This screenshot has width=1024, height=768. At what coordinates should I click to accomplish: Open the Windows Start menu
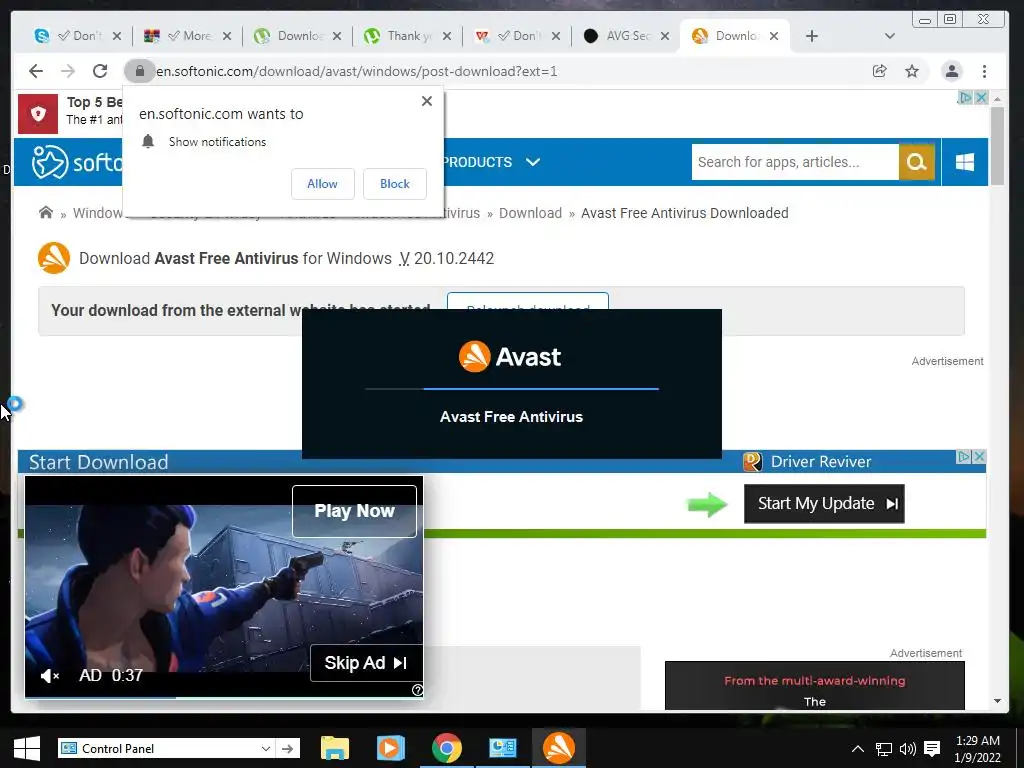tap(26, 748)
